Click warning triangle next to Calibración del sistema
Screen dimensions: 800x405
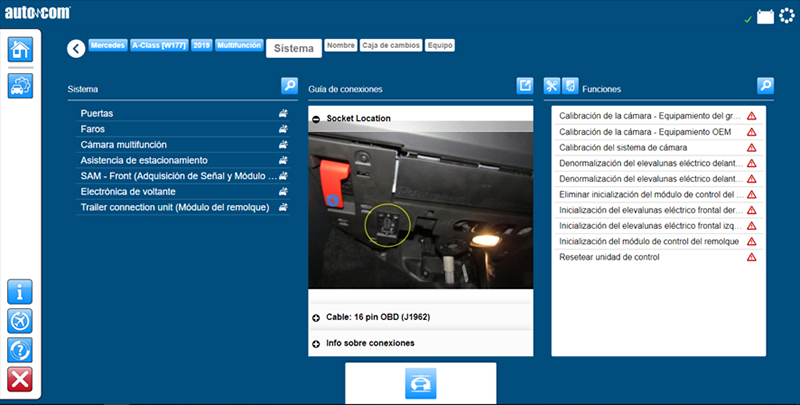click(752, 147)
